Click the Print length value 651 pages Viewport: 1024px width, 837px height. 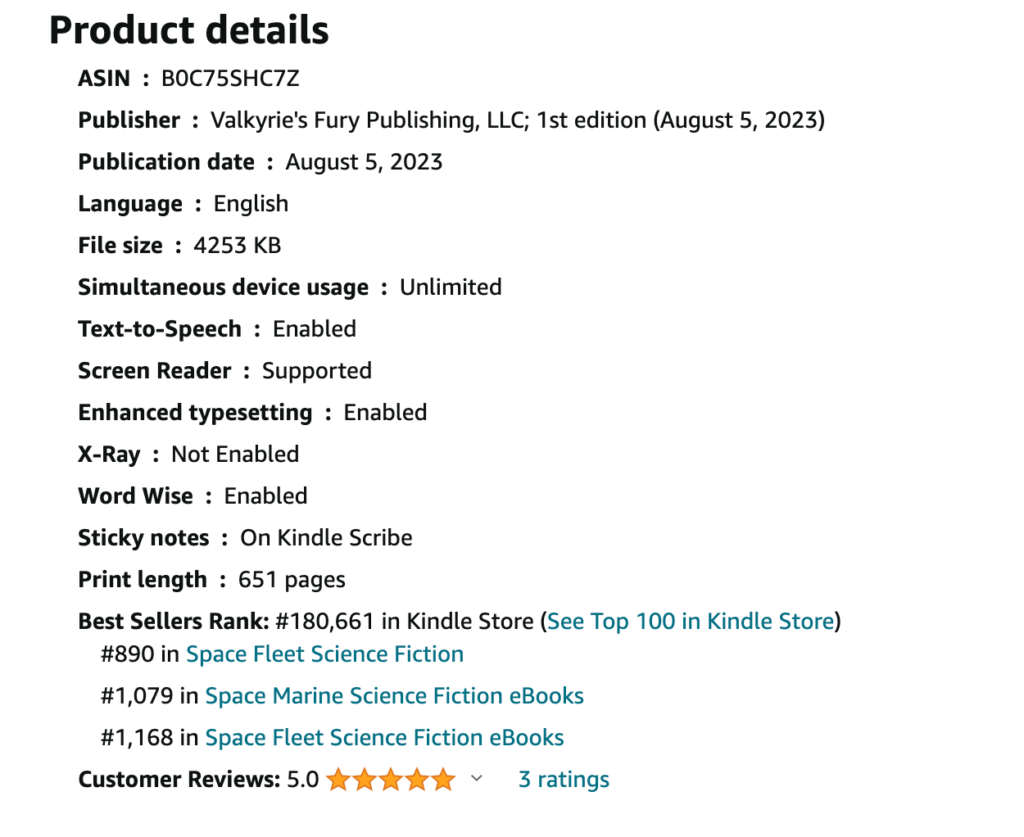coord(291,580)
